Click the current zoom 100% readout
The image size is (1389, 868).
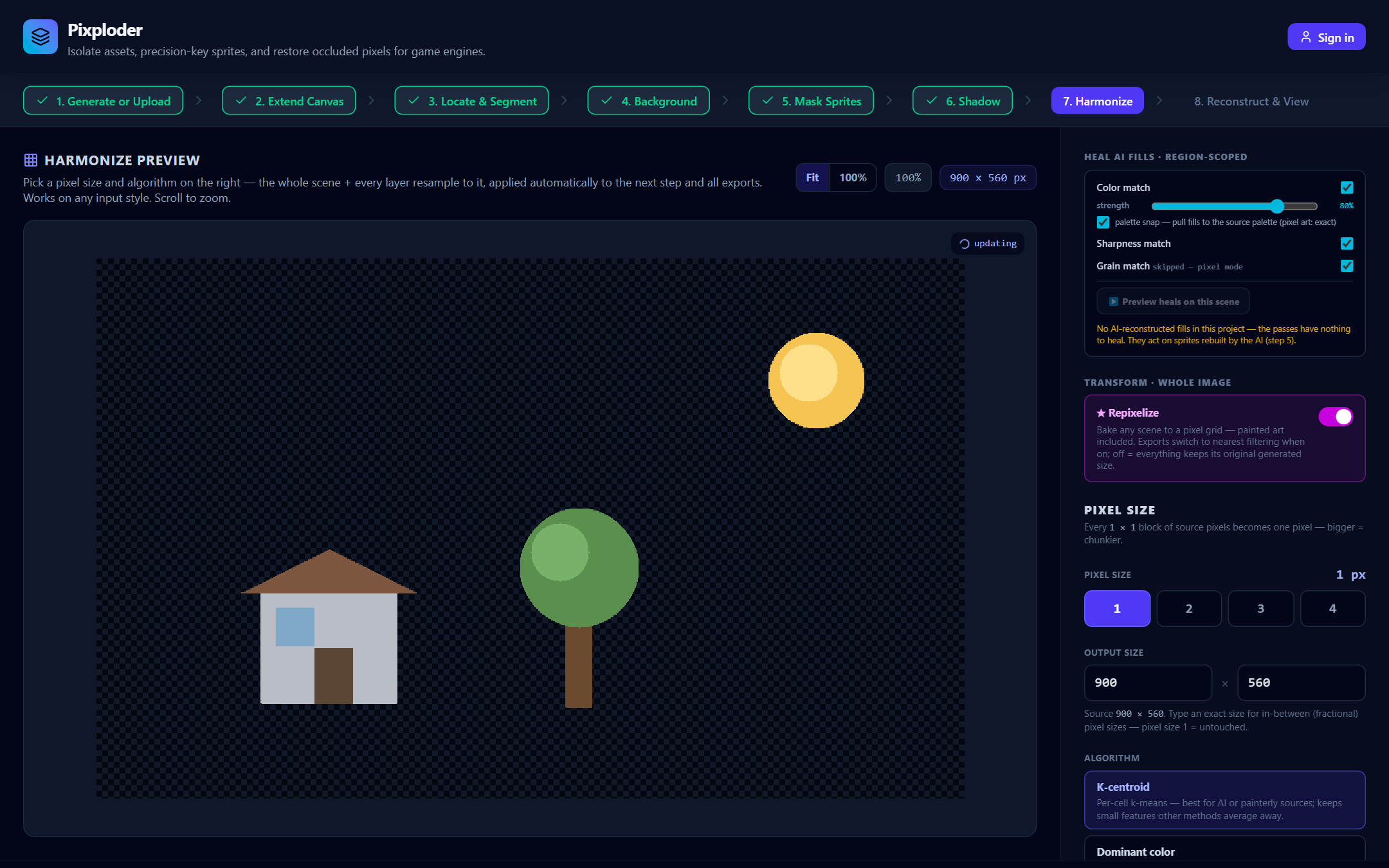click(908, 178)
